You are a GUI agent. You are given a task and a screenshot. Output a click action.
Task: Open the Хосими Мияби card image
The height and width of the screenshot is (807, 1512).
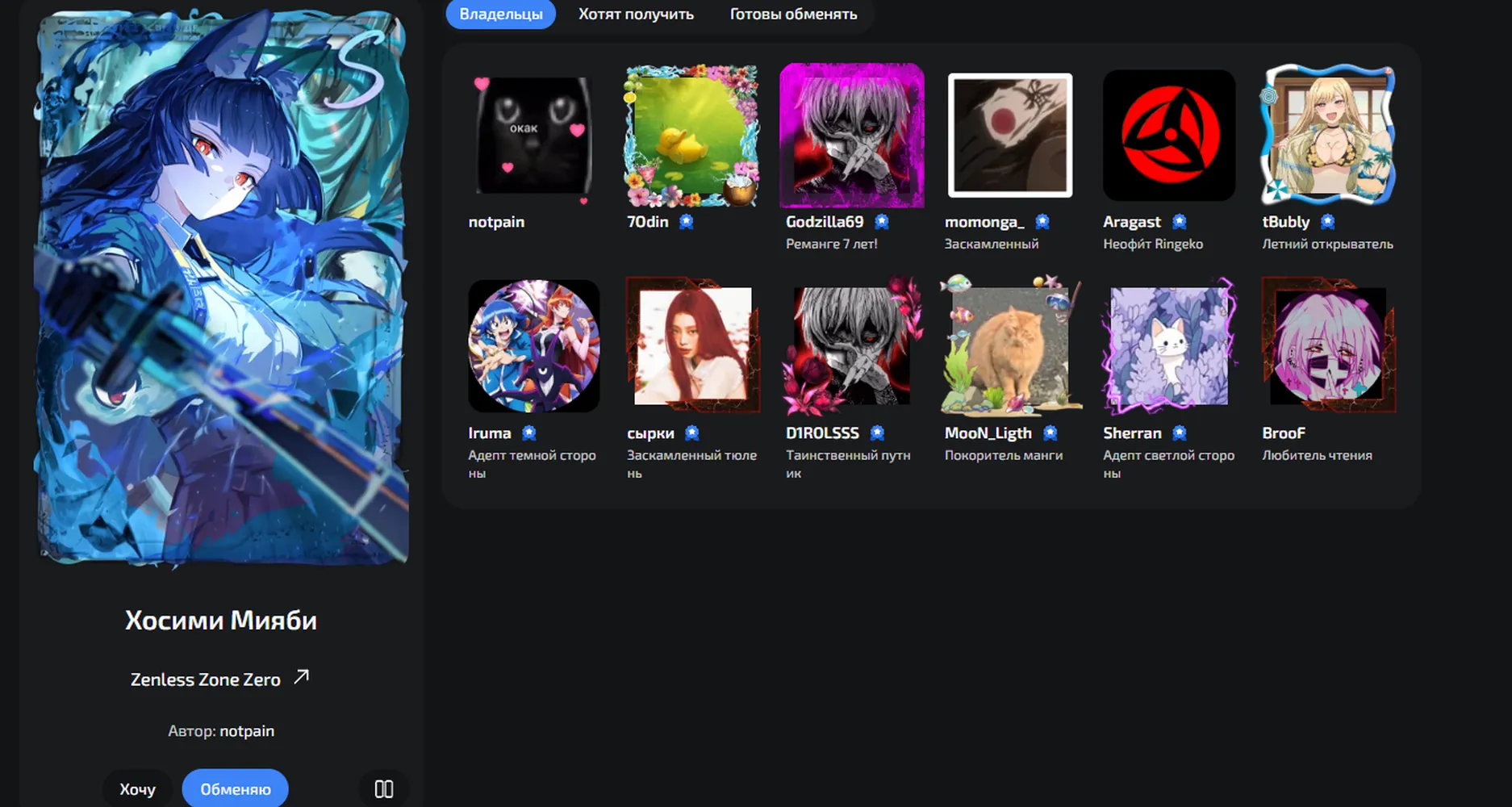point(221,286)
